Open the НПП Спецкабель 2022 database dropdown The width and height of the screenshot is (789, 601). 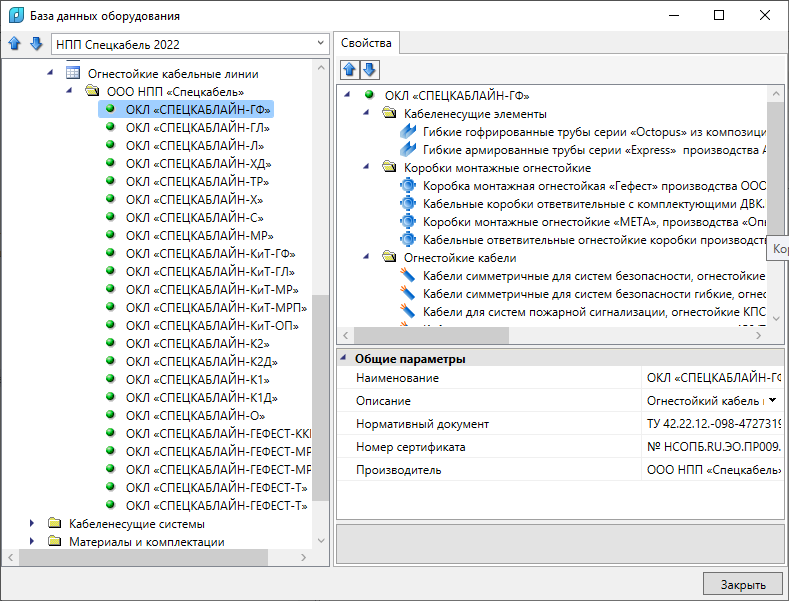320,44
